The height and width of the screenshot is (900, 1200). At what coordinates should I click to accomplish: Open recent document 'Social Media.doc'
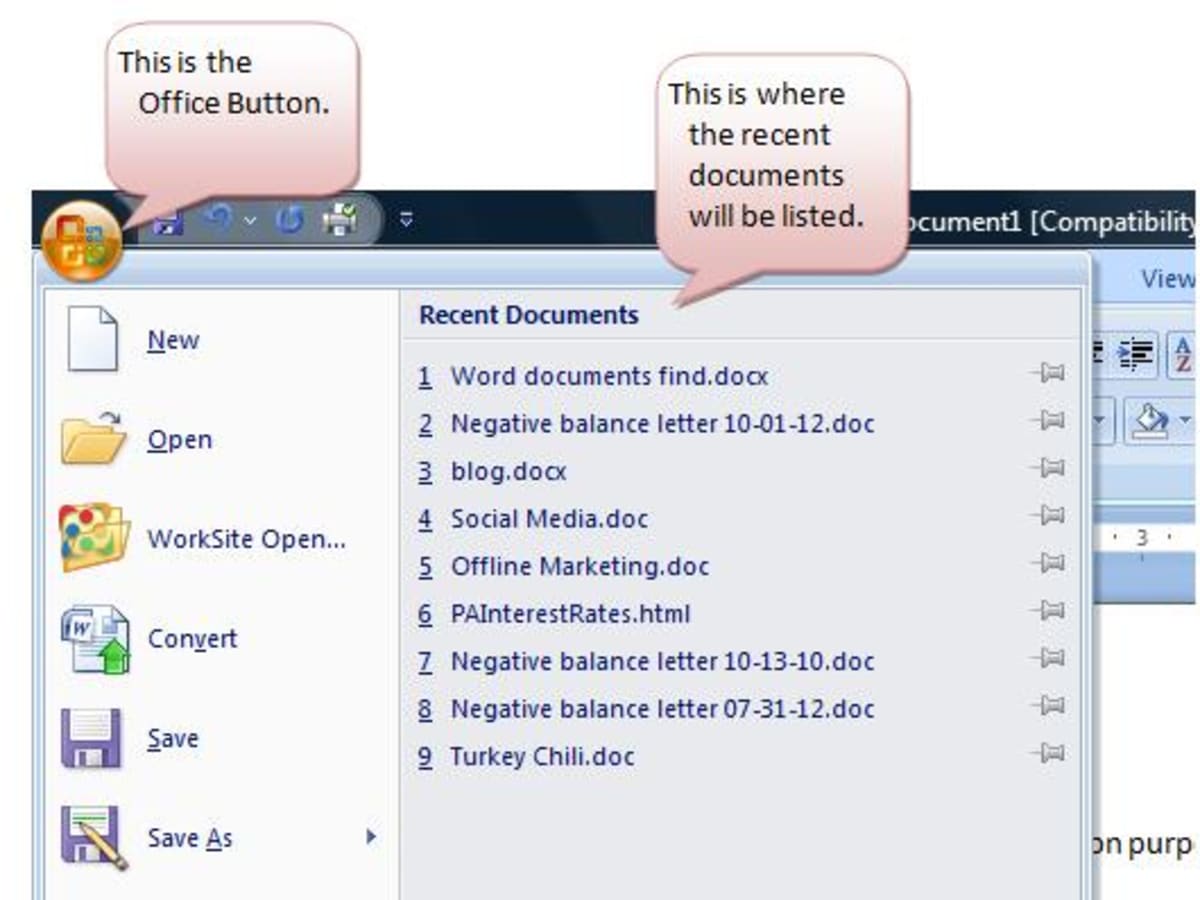pos(548,519)
